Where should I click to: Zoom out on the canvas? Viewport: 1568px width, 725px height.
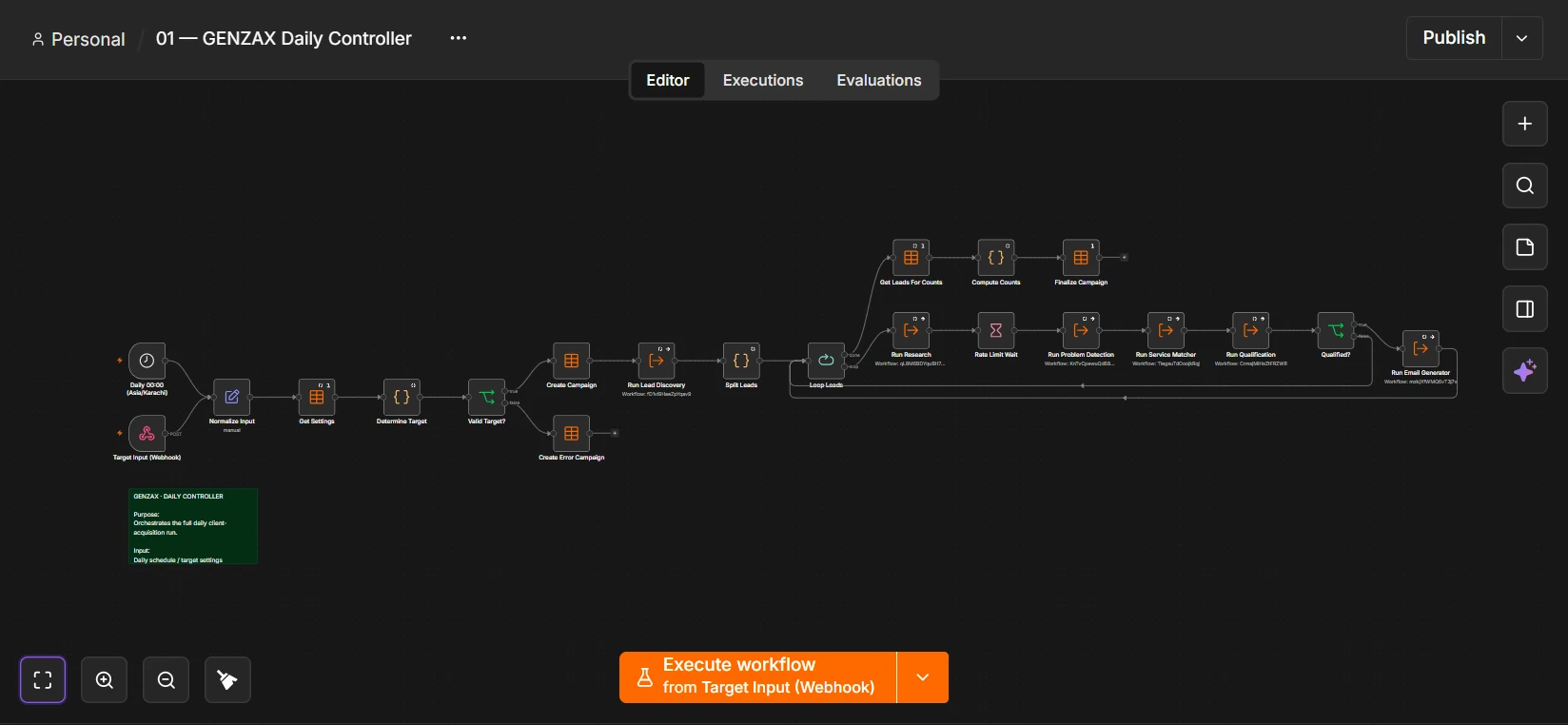coord(167,679)
